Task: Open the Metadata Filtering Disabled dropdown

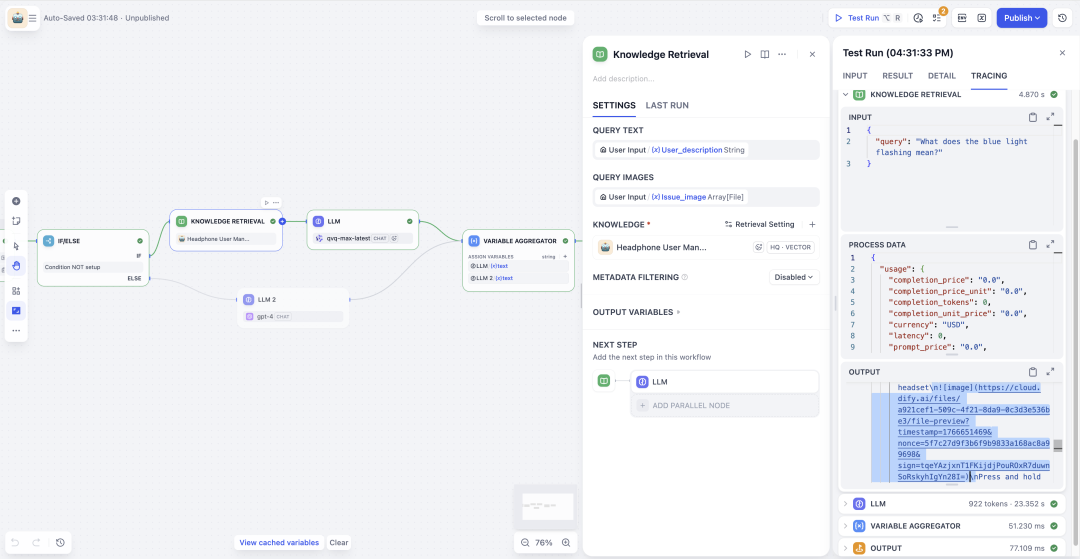Action: point(794,277)
